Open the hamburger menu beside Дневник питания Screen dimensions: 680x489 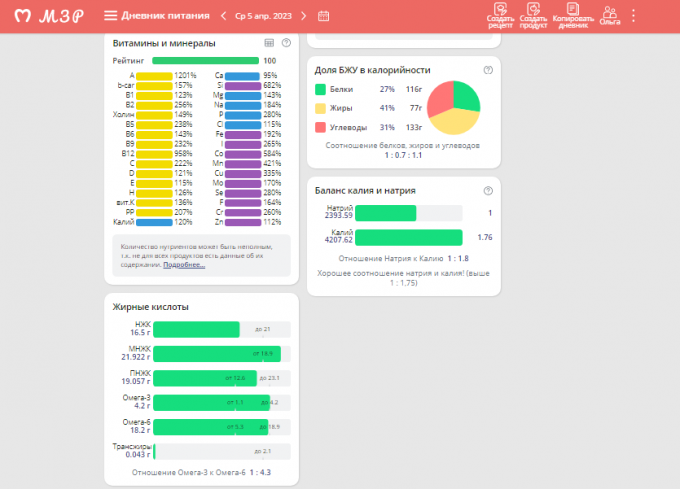[x=110, y=16]
